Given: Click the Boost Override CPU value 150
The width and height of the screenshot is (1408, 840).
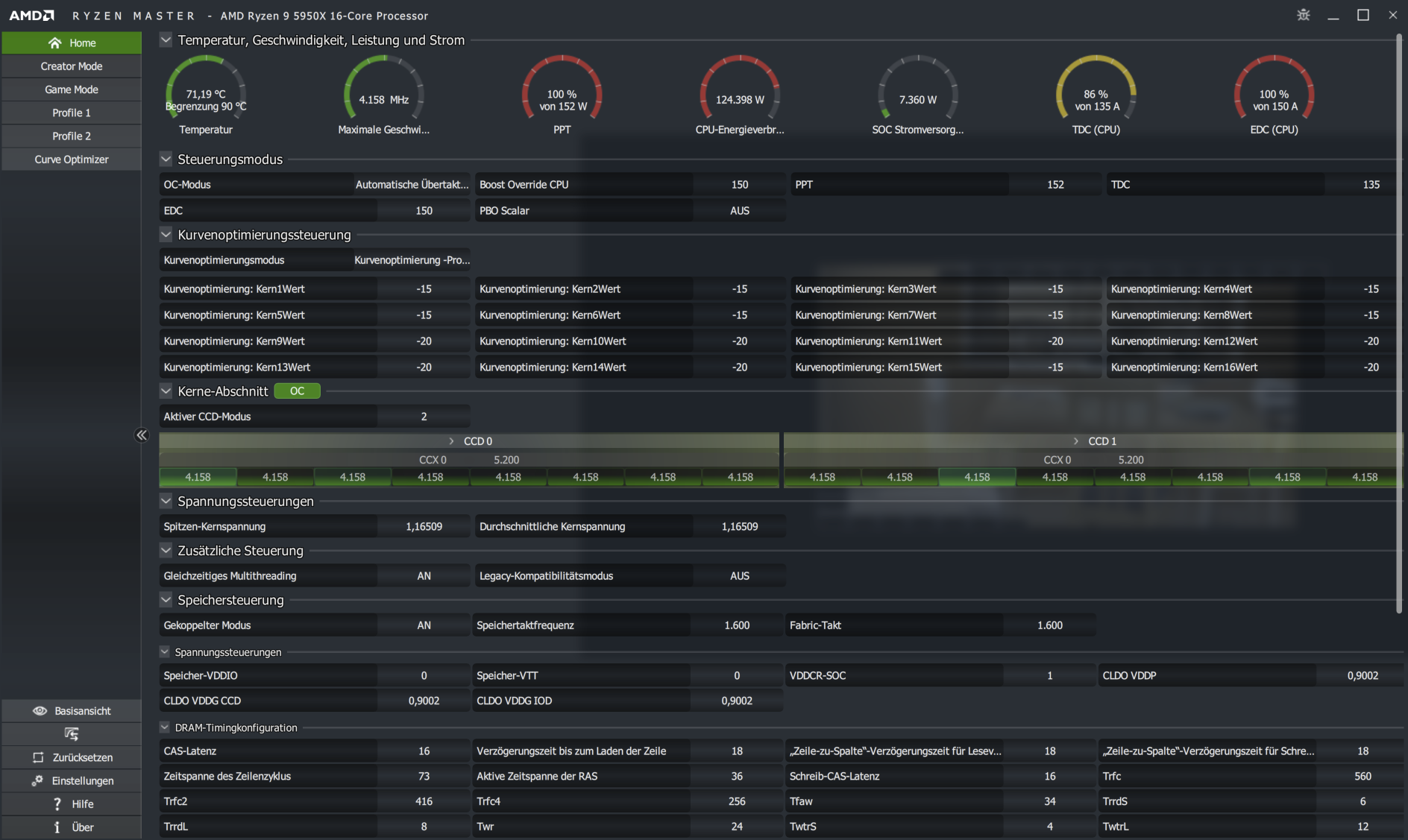Looking at the screenshot, I should 739,185.
